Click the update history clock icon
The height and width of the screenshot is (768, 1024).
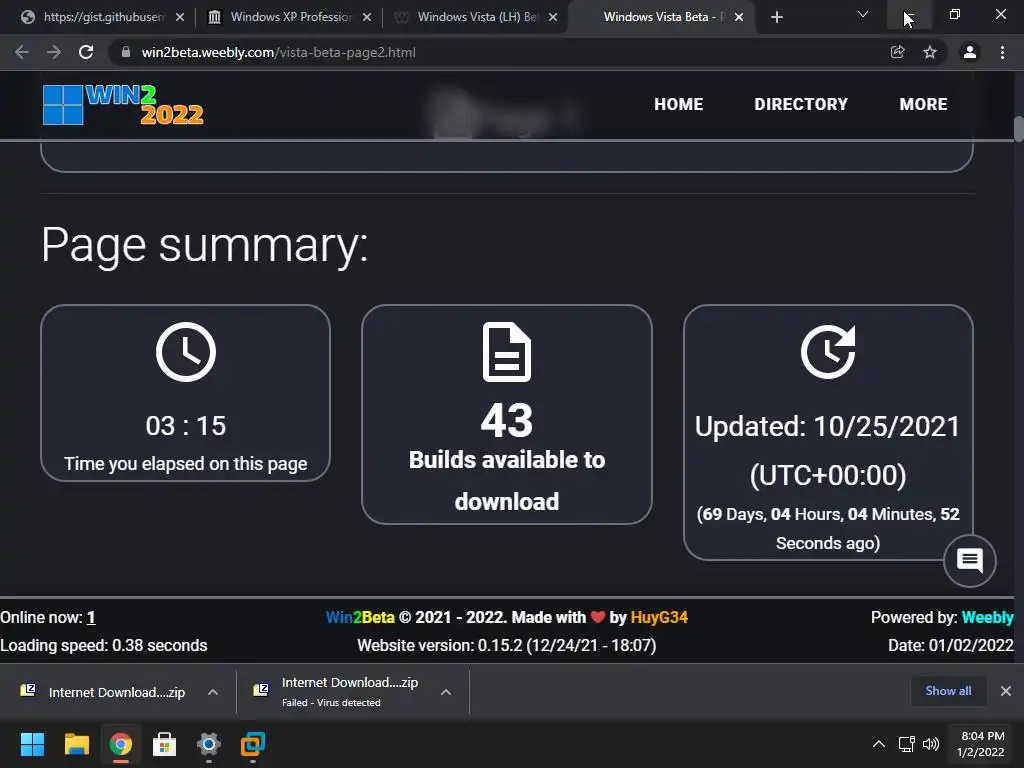(x=828, y=351)
